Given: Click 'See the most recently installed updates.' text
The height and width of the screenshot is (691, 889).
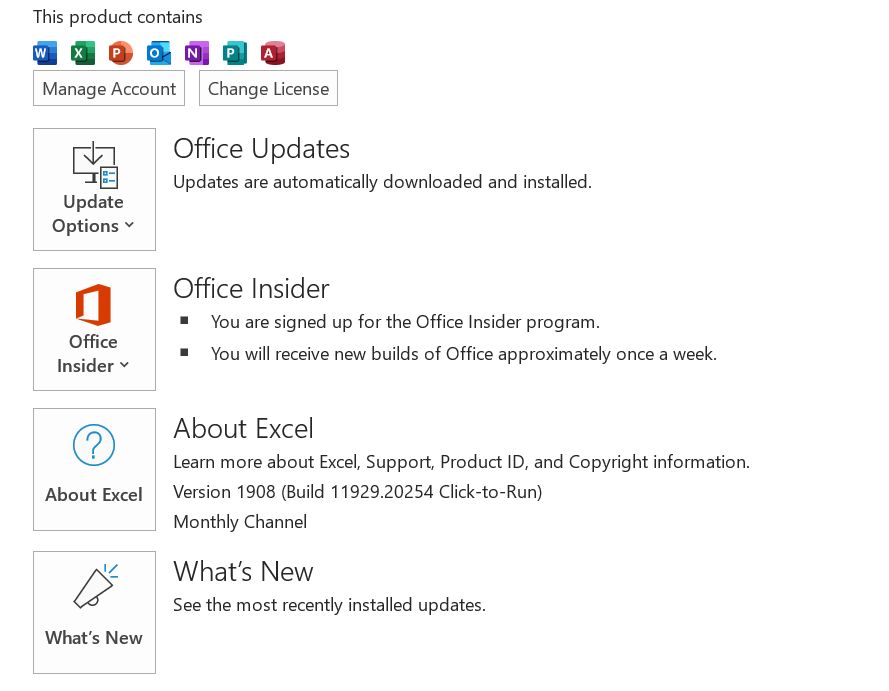Looking at the screenshot, I should 329,605.
